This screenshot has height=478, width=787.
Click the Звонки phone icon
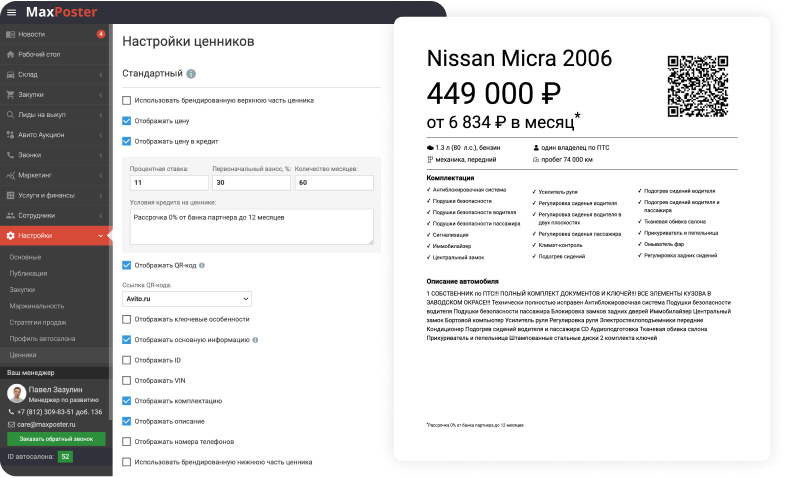coord(10,155)
